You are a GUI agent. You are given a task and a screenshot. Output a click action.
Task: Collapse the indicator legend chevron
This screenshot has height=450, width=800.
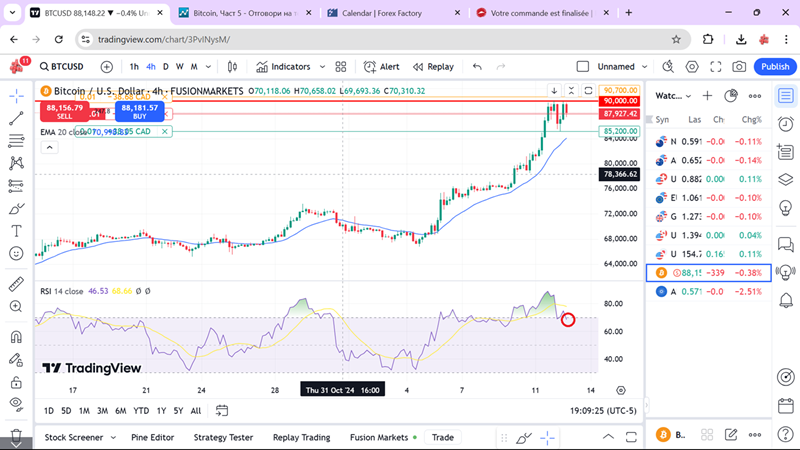click(x=49, y=147)
